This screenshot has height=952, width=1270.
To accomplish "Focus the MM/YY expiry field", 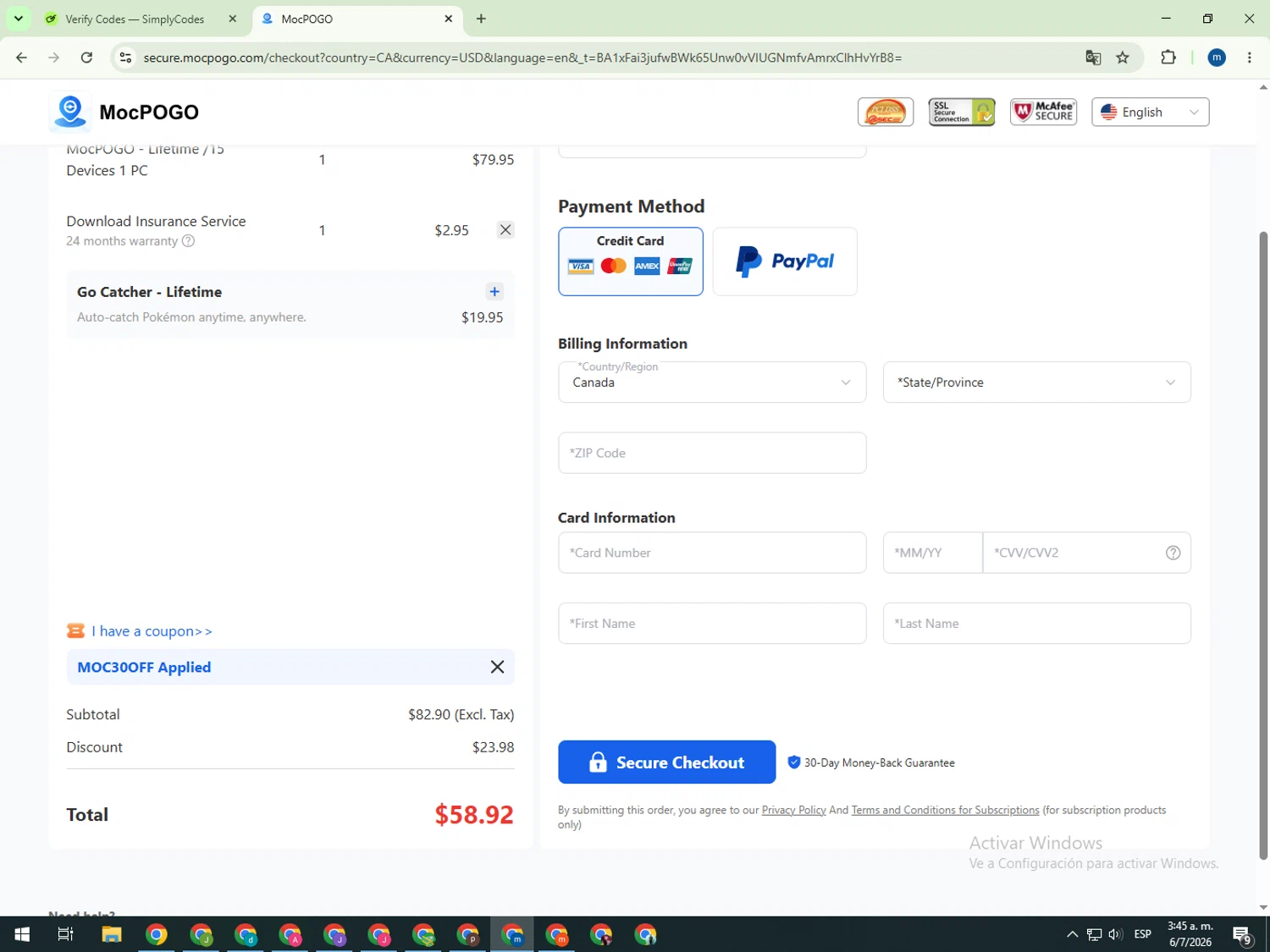I will pyautogui.click(x=933, y=553).
